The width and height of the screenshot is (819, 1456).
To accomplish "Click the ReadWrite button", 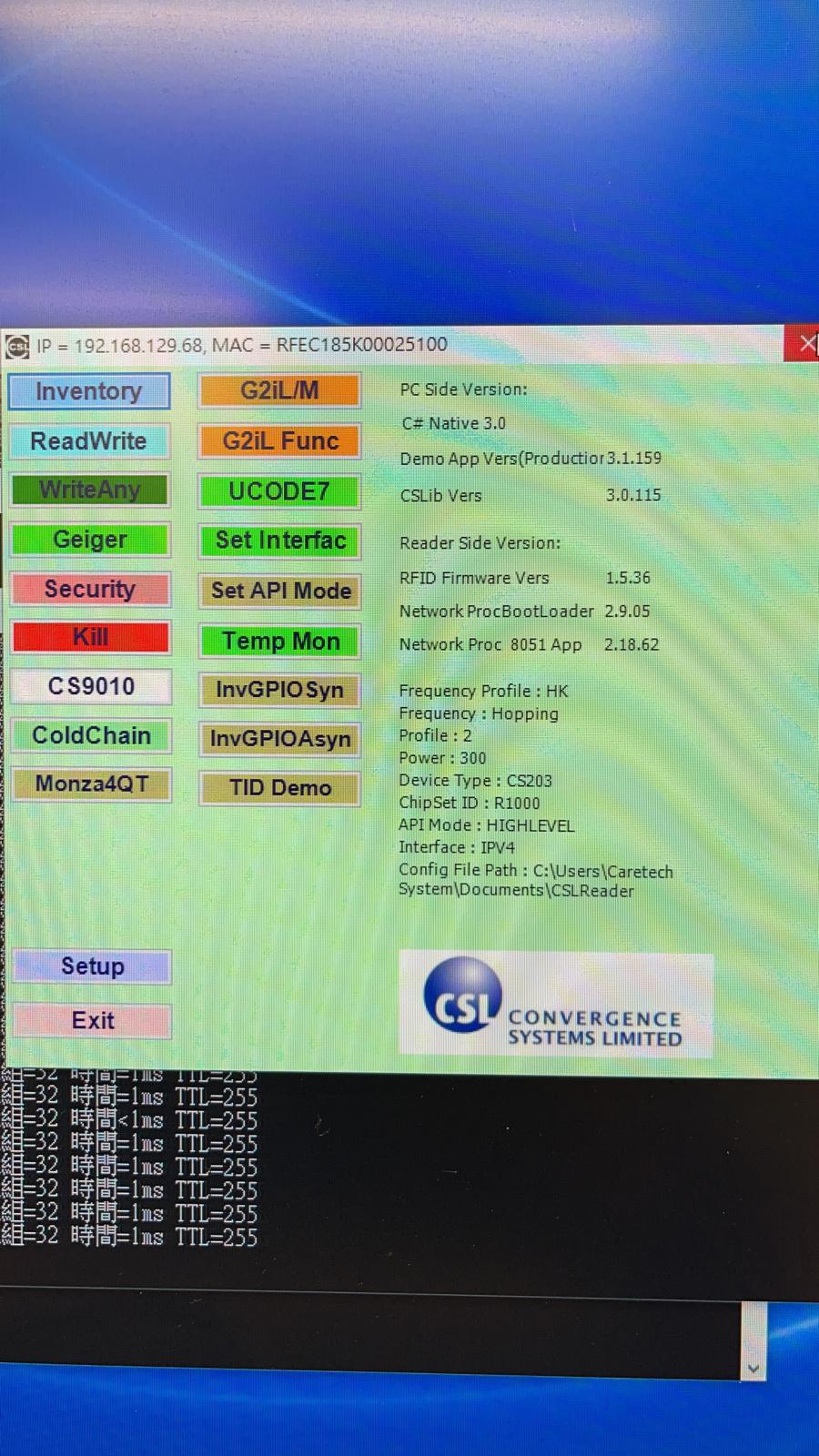I will (89, 441).
